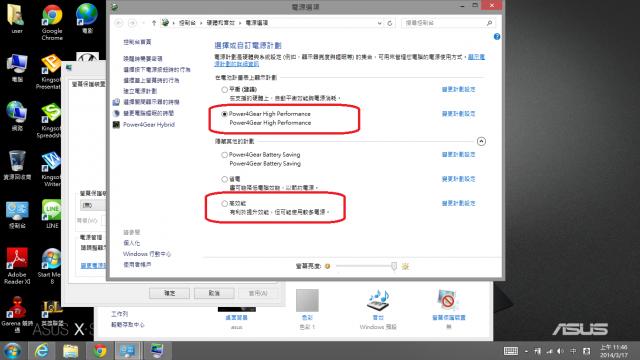Click the network icon in system tray

549,351
